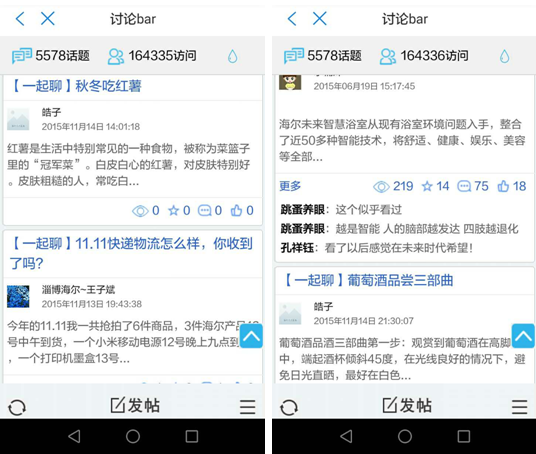Tap 发帖 in left bottom bar
Image resolution: width=536 pixels, height=454 pixels.
(x=135, y=406)
